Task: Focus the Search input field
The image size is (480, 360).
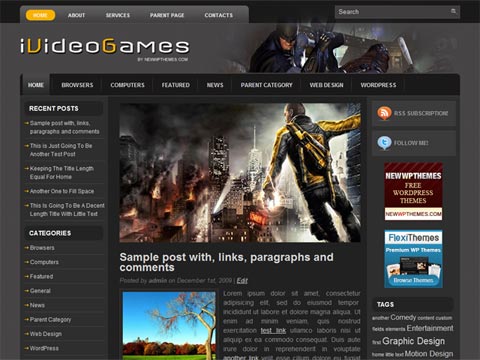Action: (393, 12)
